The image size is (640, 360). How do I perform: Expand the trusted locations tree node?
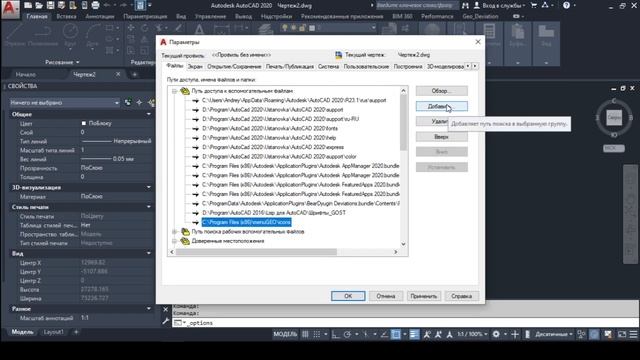(x=175, y=241)
